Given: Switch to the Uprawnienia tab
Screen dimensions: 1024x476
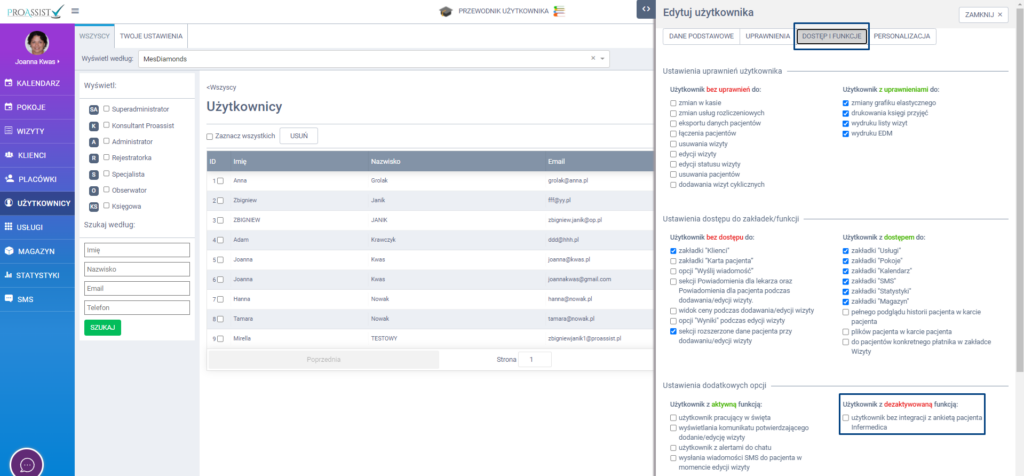Looking at the screenshot, I should coord(767,36).
